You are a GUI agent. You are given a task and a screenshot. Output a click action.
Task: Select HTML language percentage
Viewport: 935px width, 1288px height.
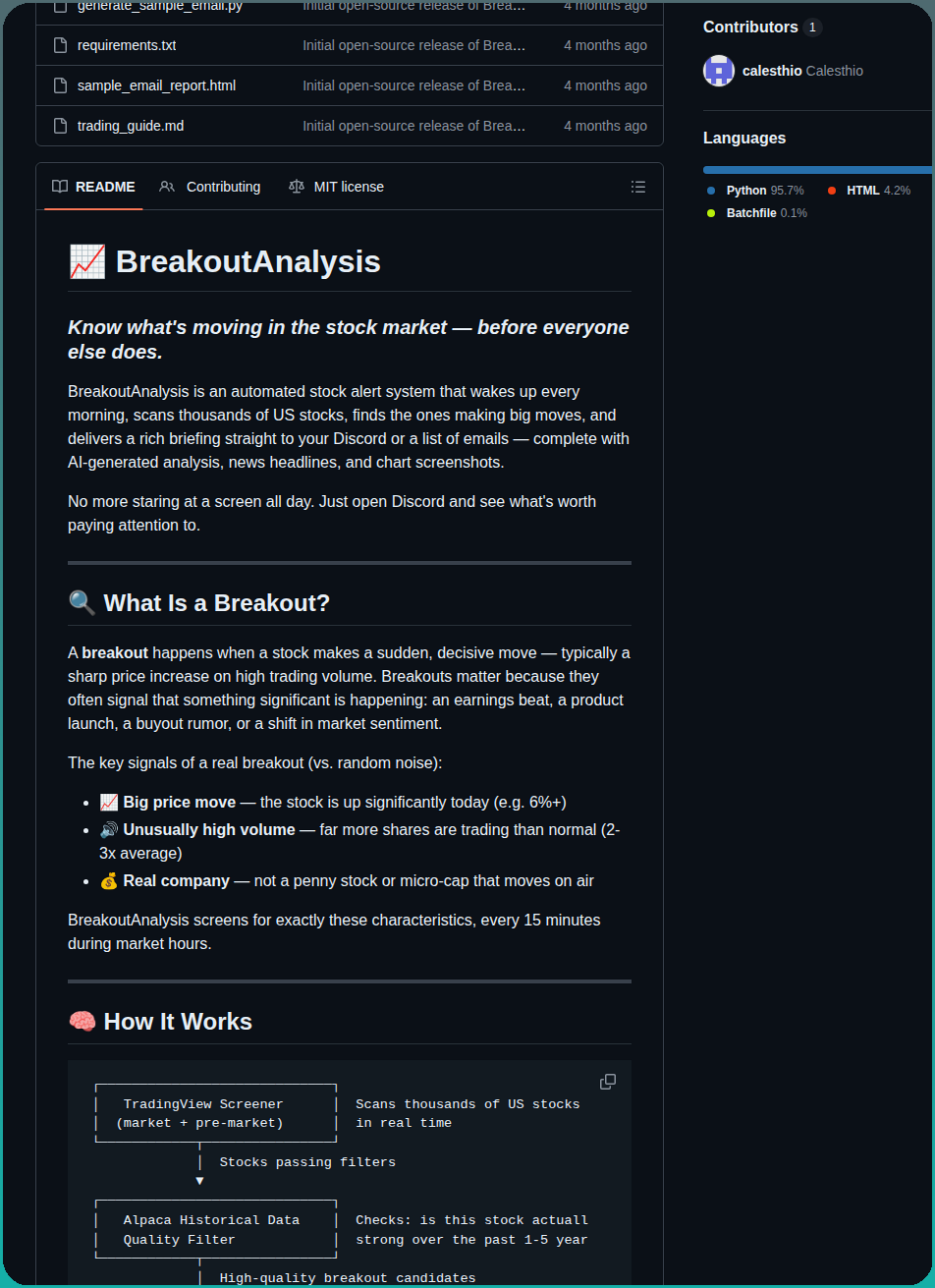(878, 191)
